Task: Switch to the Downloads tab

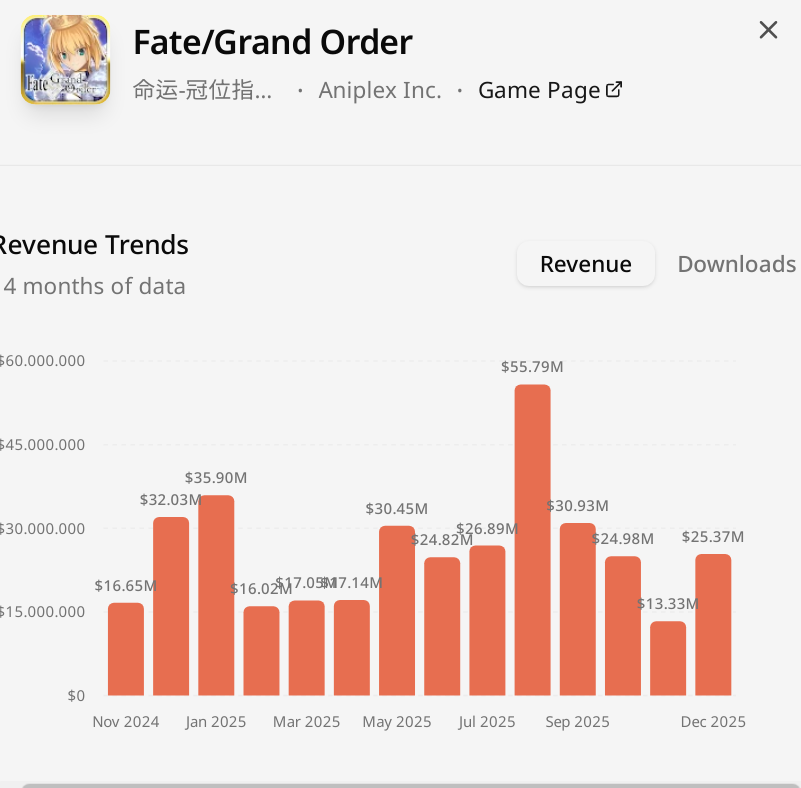Action: coord(736,264)
